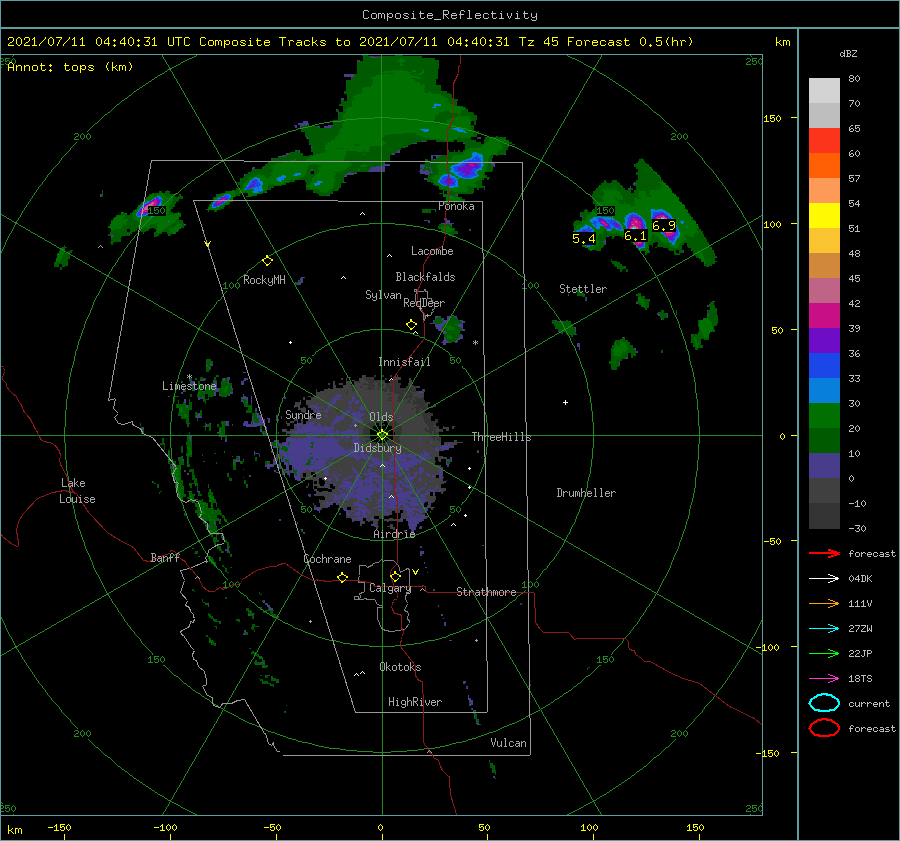This screenshot has width=900, height=841.
Task: Click the Annot: tops (km) annotation
Action: point(71,67)
